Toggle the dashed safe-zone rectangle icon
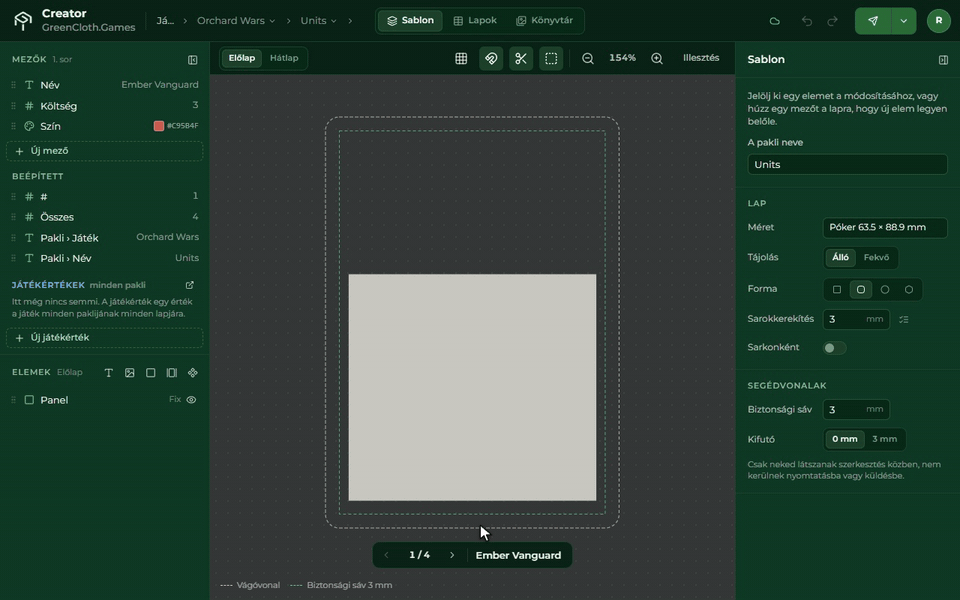Image resolution: width=960 pixels, height=600 pixels. (x=551, y=58)
